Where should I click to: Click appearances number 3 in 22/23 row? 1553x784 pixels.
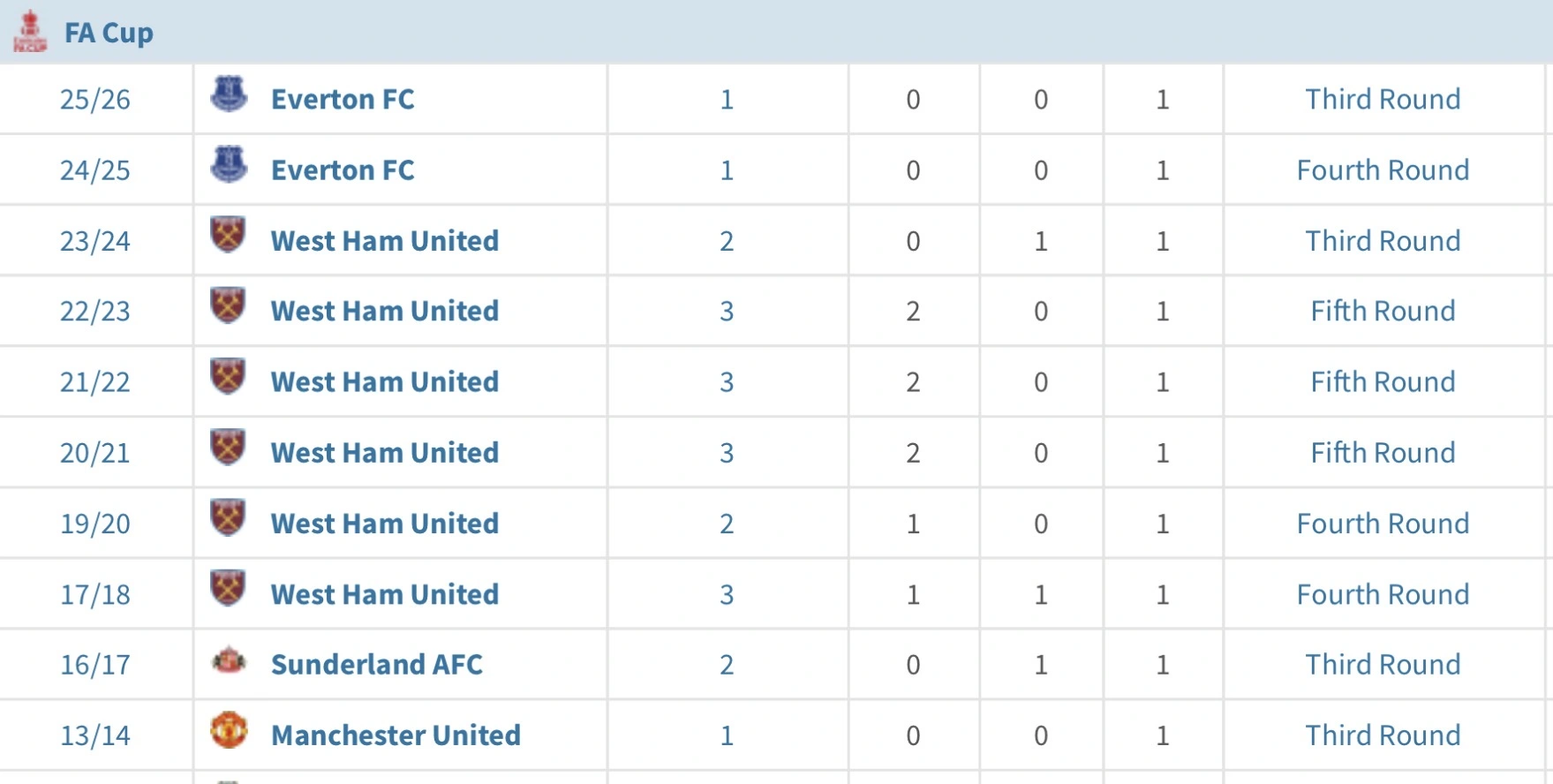727,311
